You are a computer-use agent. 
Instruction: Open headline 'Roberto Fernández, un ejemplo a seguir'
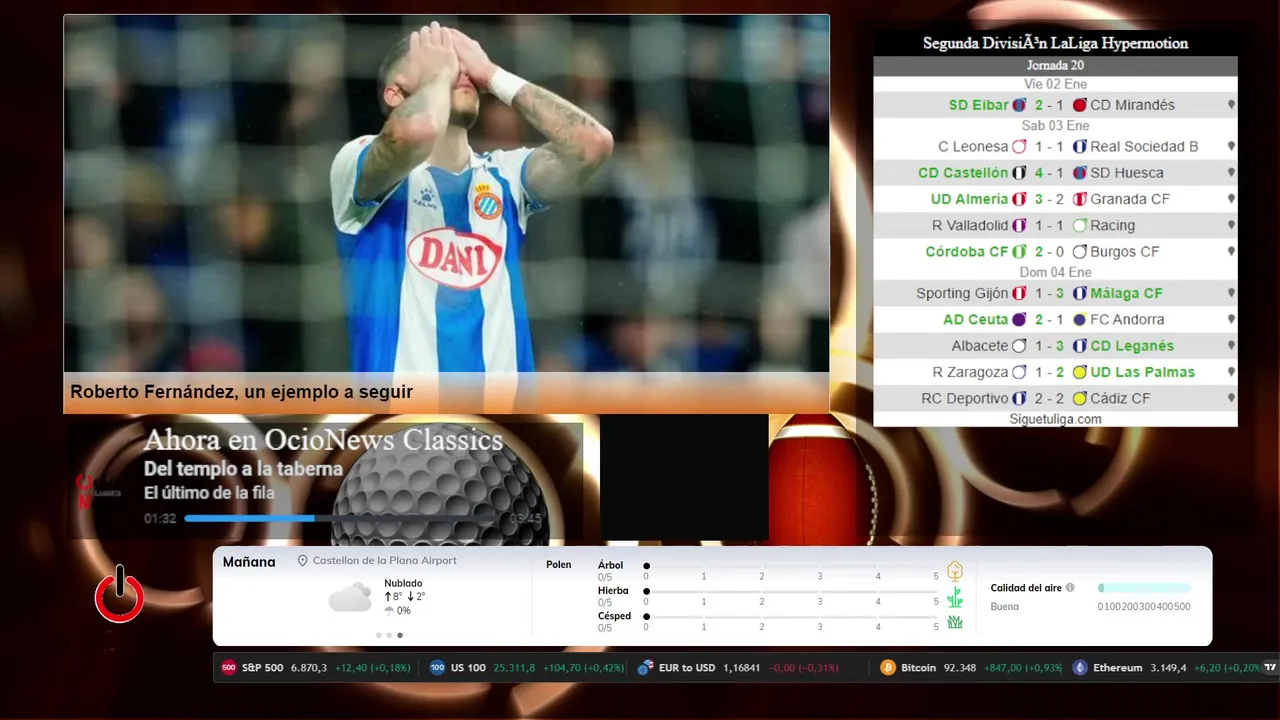point(241,392)
